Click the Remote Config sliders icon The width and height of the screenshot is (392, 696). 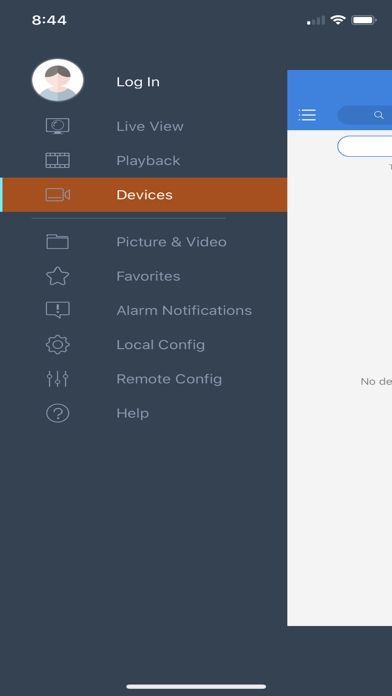click(x=58, y=379)
